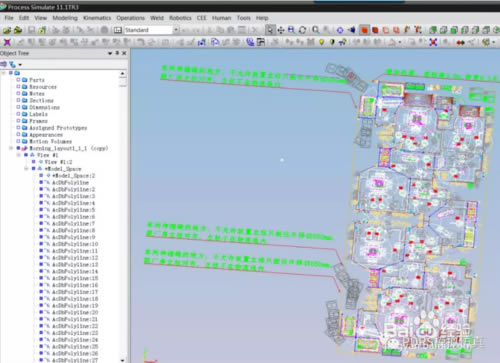Select the Motion Volumes folder
The width and height of the screenshot is (500, 363).
pos(50,142)
